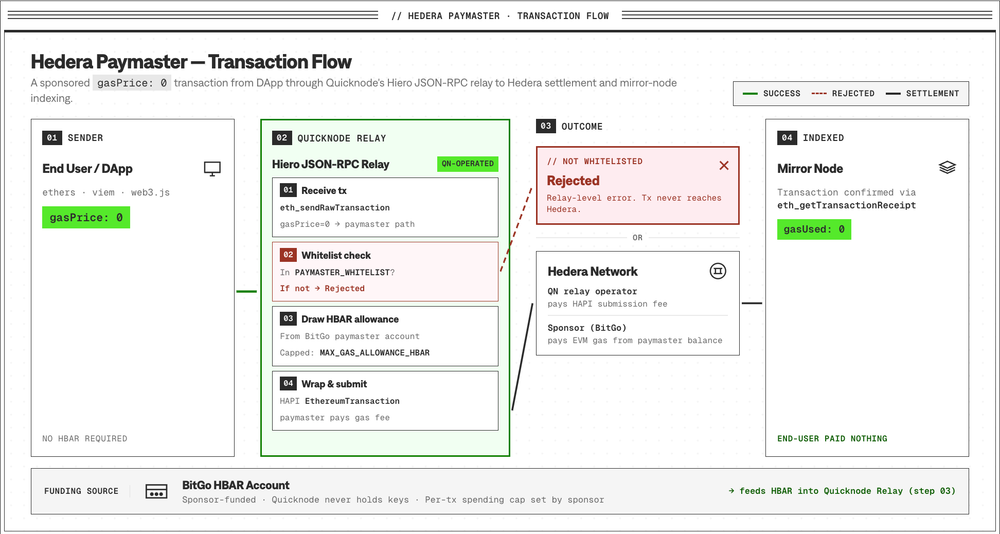Click the gray gasPrice: 0 code chip in subtitle
The width and height of the screenshot is (1000, 534).
click(x=132, y=84)
